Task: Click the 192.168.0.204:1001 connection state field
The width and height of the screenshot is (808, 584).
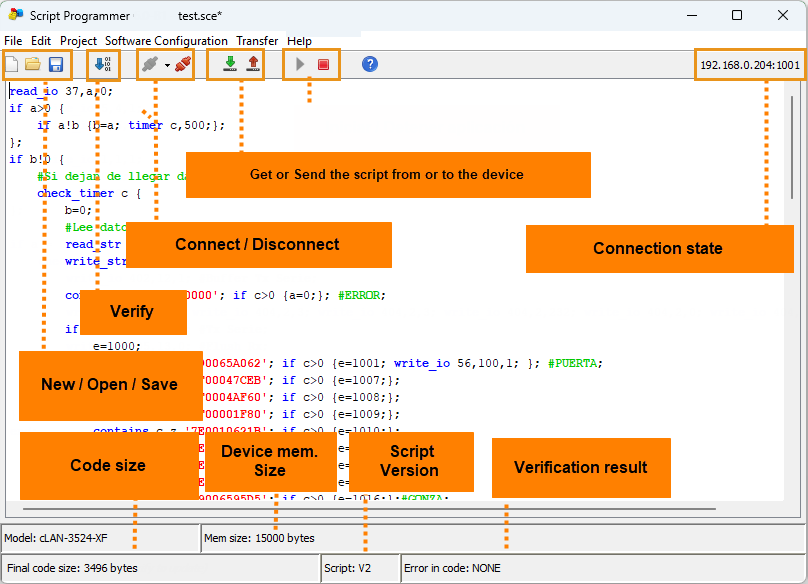Action: tap(750, 66)
